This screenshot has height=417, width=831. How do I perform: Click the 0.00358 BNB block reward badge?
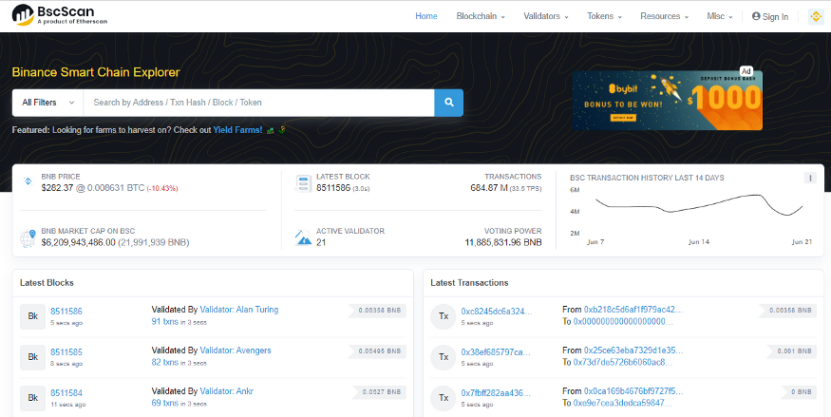tap(379, 310)
